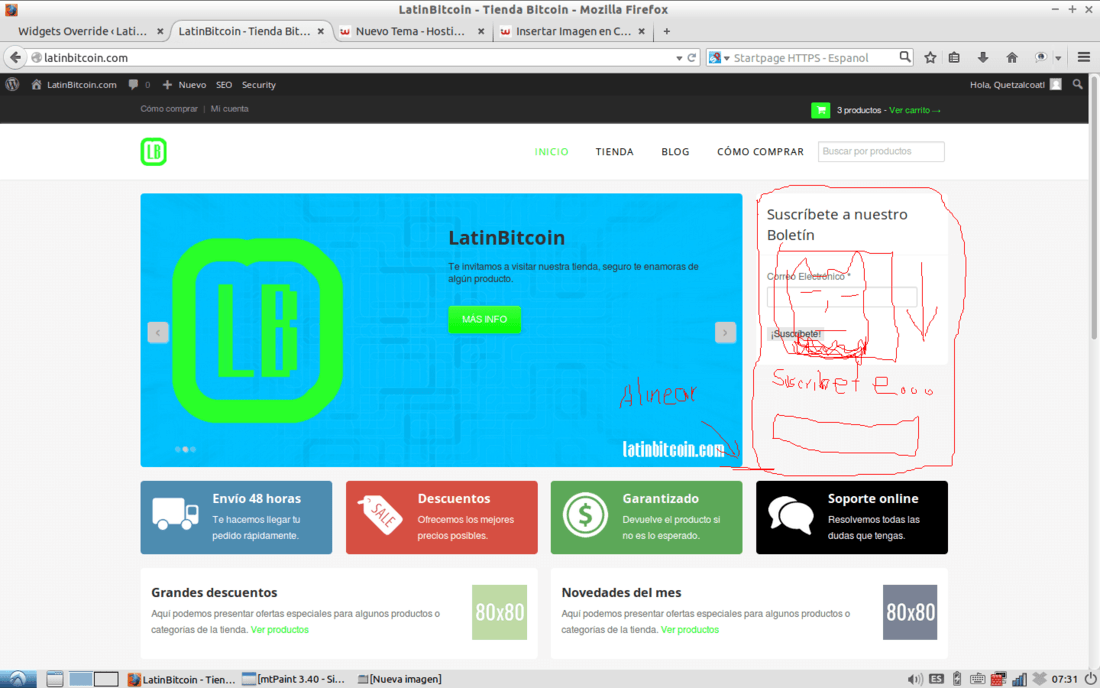This screenshot has height=688, width=1100.
Task: Click Quetzalcoatl user avatar icon
Action: click(x=1056, y=84)
